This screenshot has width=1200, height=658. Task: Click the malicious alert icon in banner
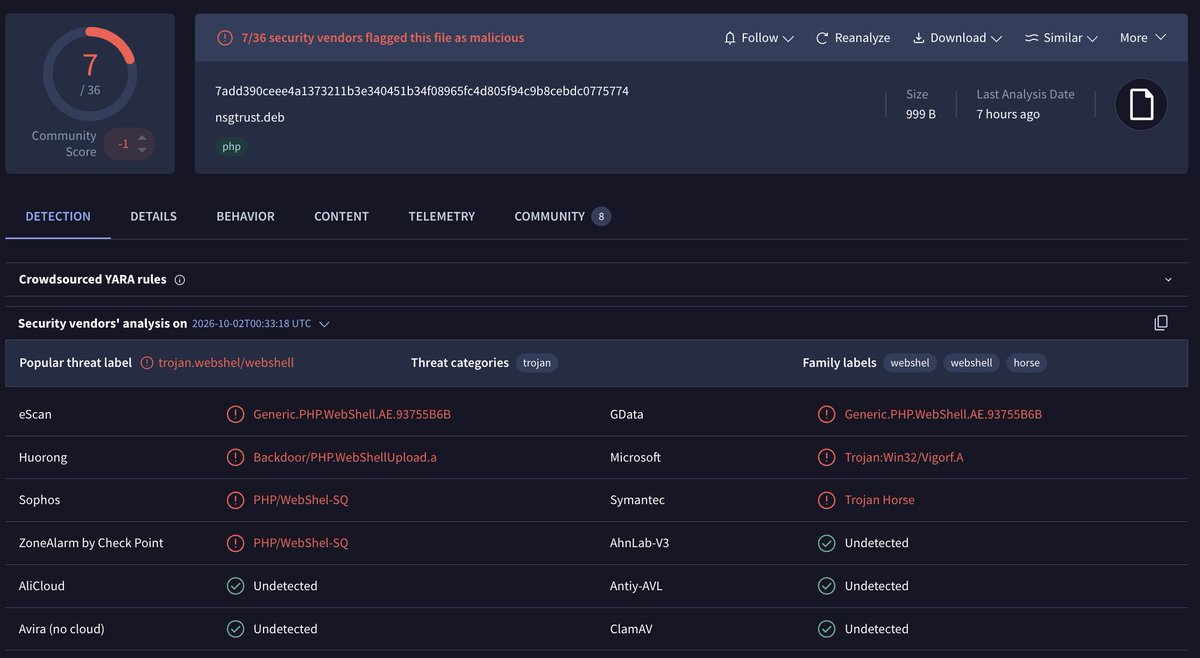[225, 38]
